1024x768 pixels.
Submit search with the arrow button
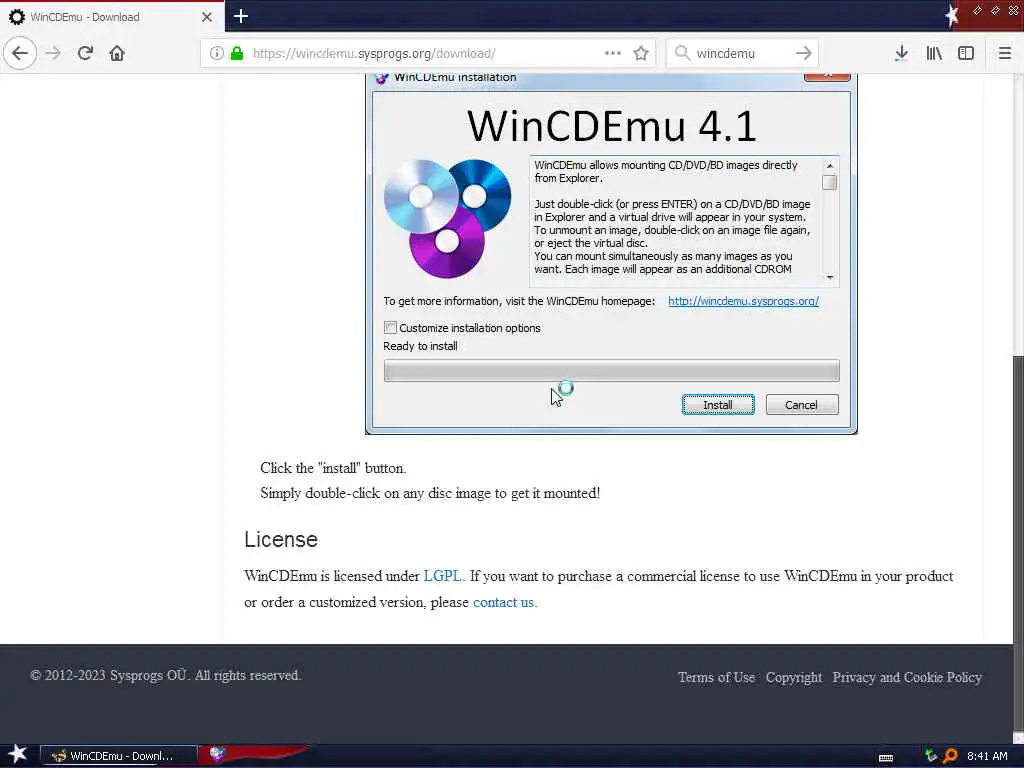pyautogui.click(x=804, y=53)
